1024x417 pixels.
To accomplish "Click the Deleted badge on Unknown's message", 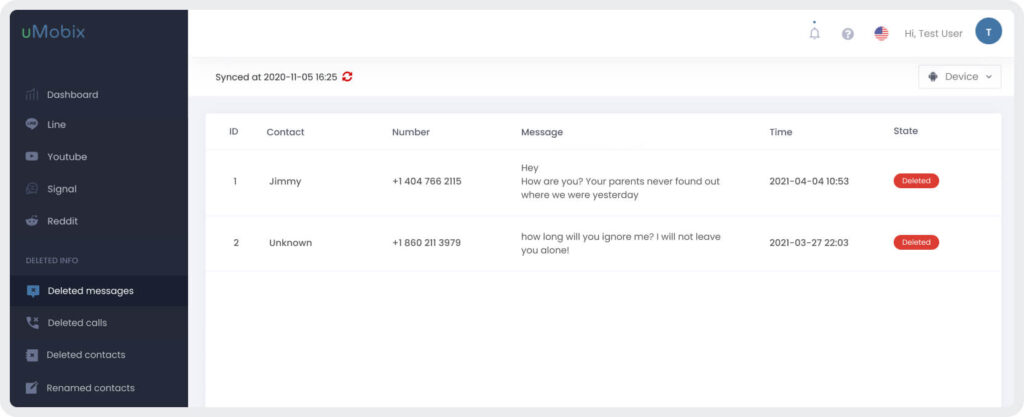I will click(916, 242).
